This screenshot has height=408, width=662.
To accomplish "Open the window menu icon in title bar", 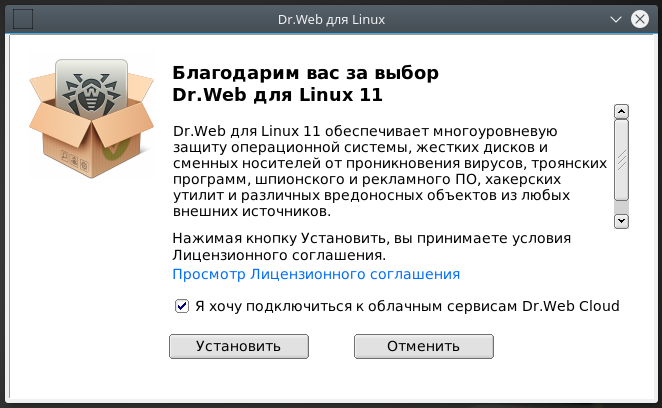I will tap(20, 19).
